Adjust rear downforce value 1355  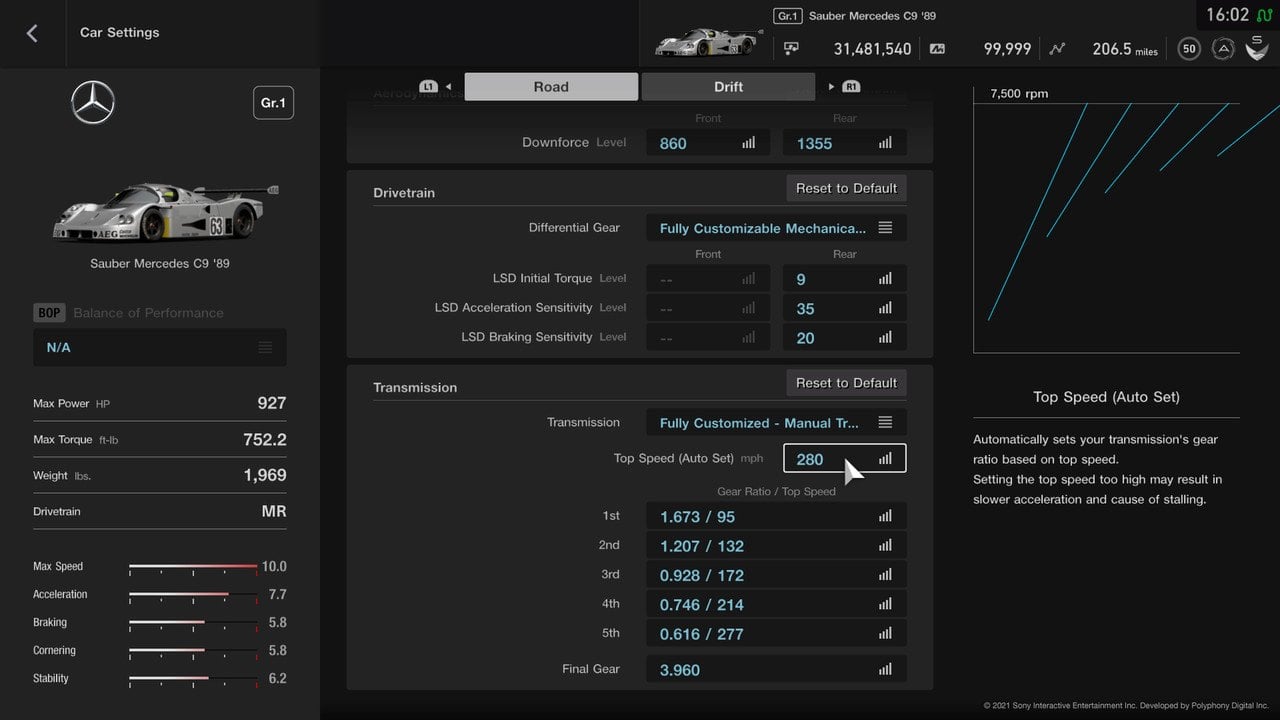pos(845,143)
